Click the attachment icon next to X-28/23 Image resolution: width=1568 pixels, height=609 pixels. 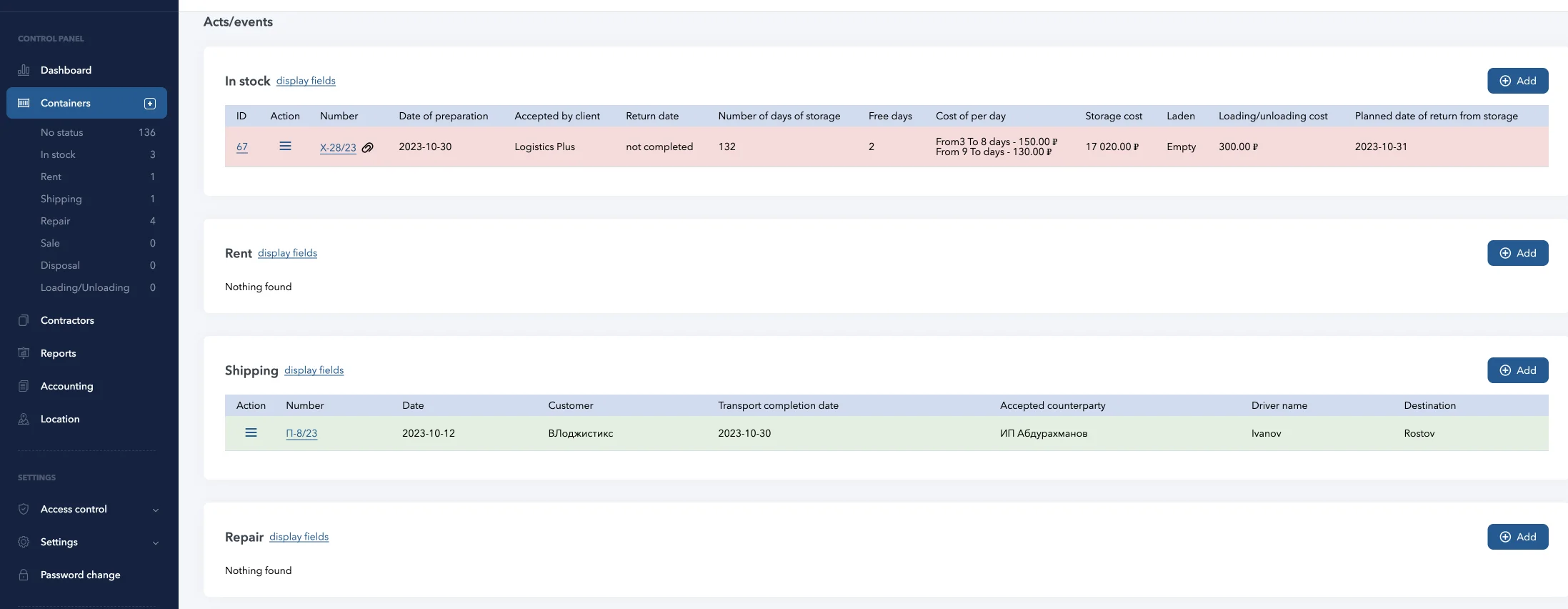(368, 148)
